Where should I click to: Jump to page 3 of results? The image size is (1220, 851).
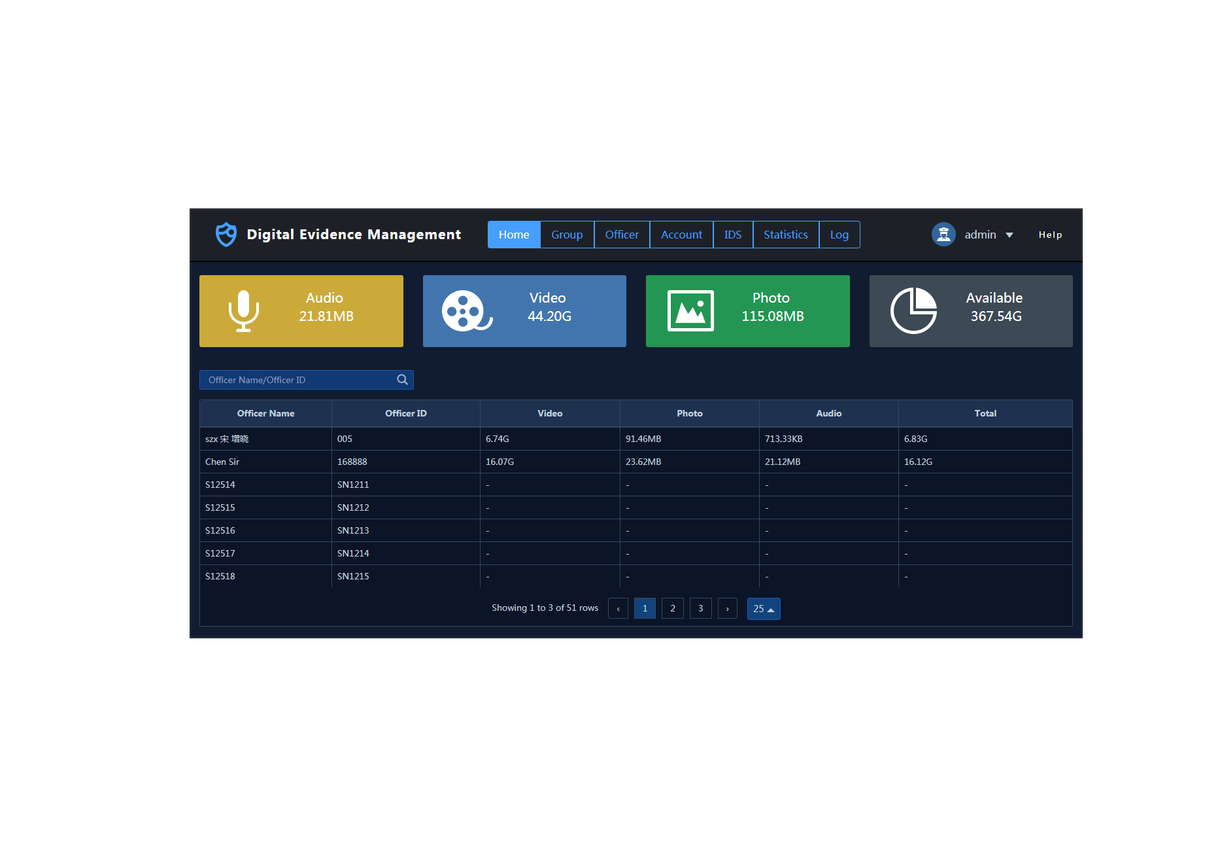click(x=701, y=608)
